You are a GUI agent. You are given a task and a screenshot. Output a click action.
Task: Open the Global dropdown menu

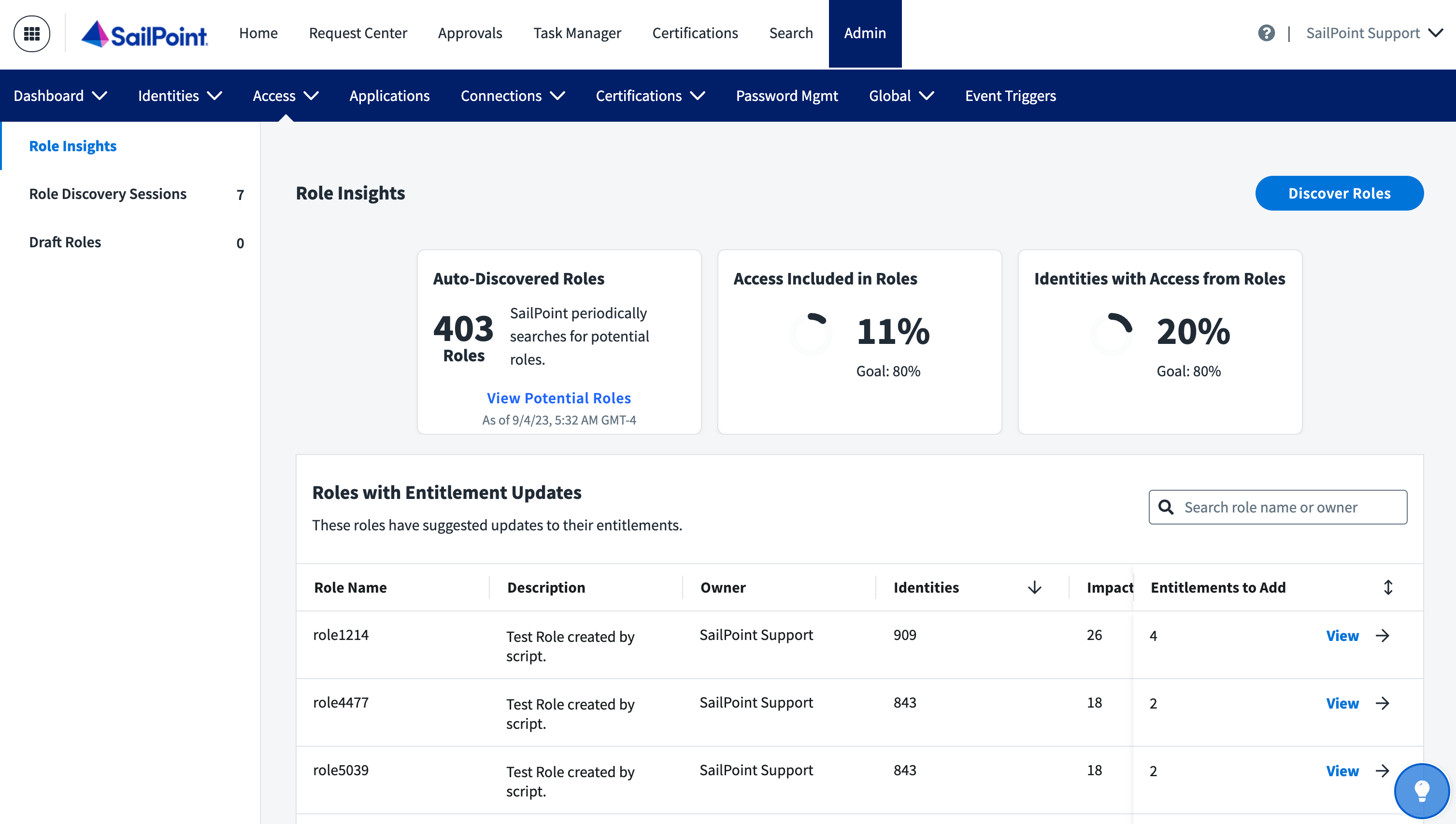[x=901, y=96]
